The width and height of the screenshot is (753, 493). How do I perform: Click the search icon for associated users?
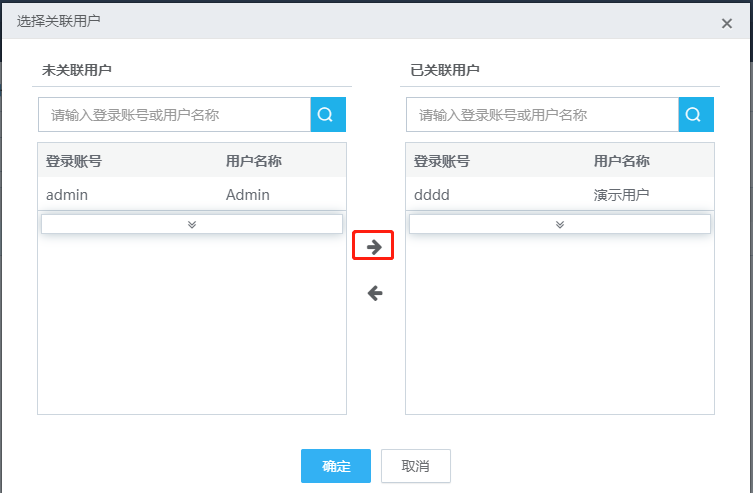(x=696, y=115)
